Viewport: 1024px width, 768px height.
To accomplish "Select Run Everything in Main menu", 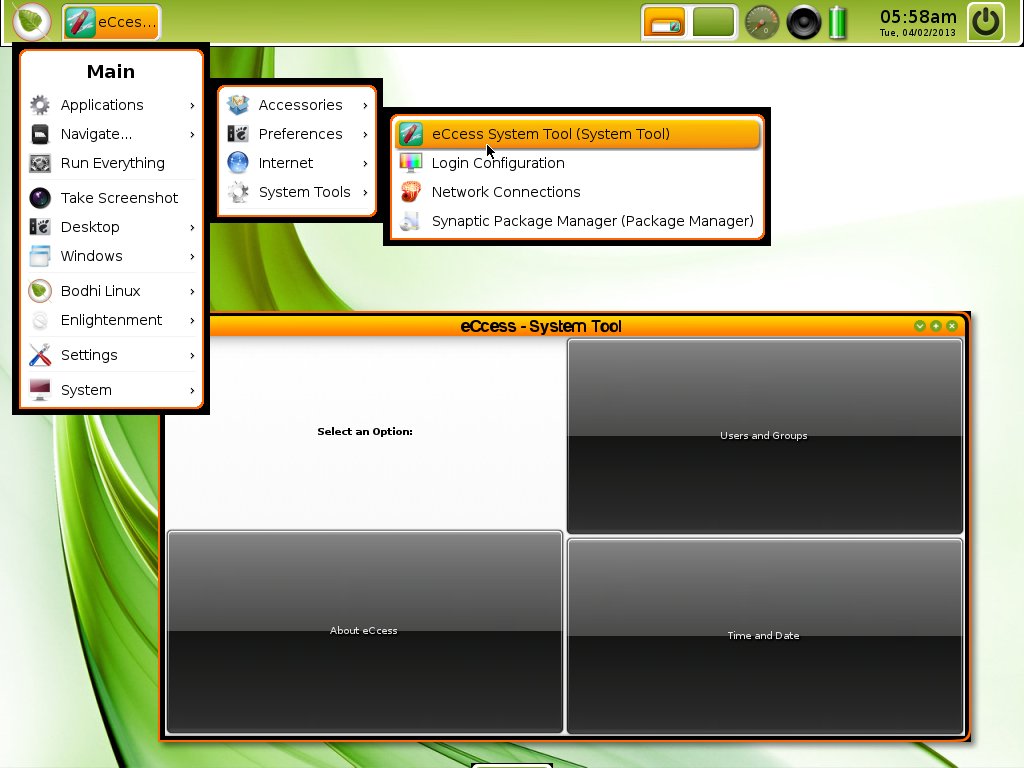I will coord(111,163).
